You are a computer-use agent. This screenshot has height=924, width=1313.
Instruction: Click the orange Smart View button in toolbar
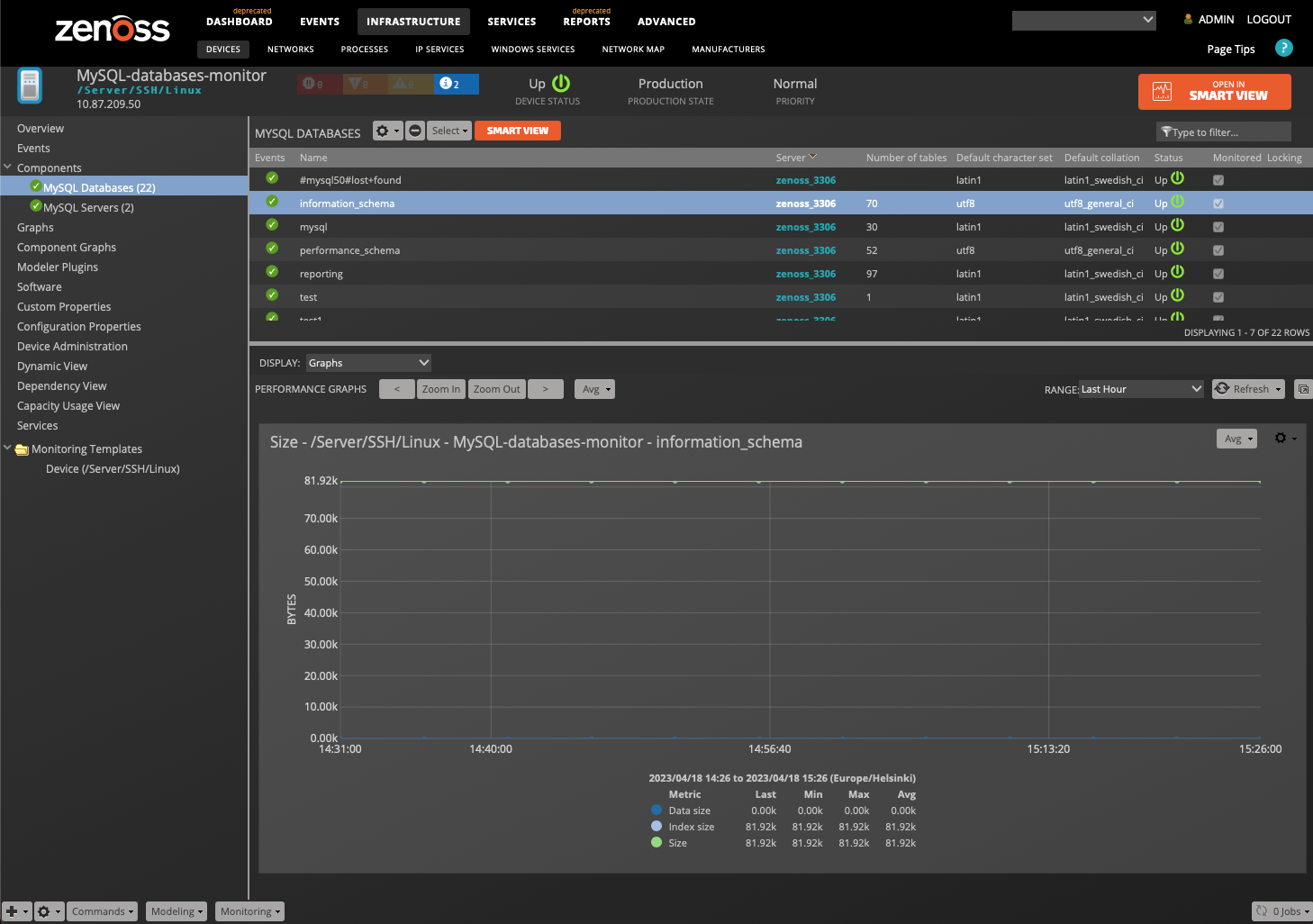(x=518, y=131)
